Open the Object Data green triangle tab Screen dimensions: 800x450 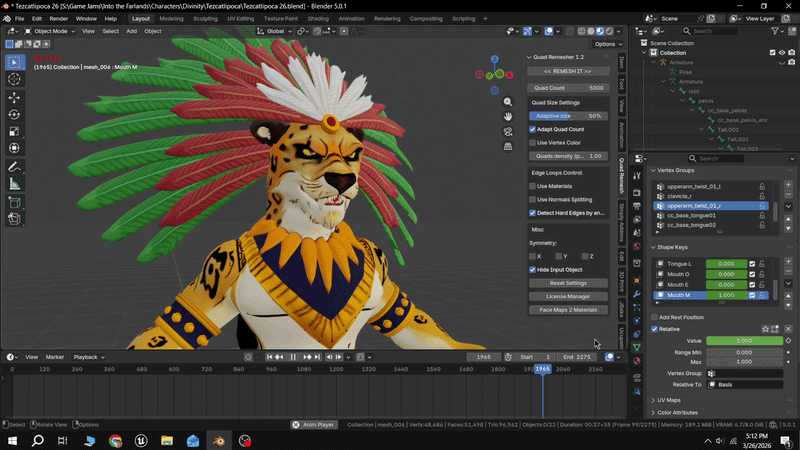tap(637, 347)
